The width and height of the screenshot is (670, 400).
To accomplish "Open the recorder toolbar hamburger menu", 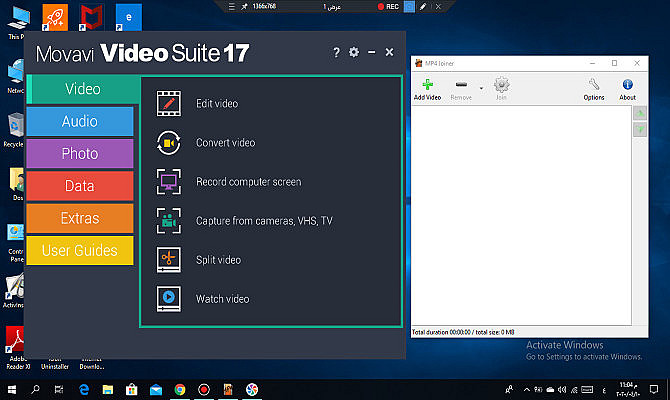I will (232, 6).
